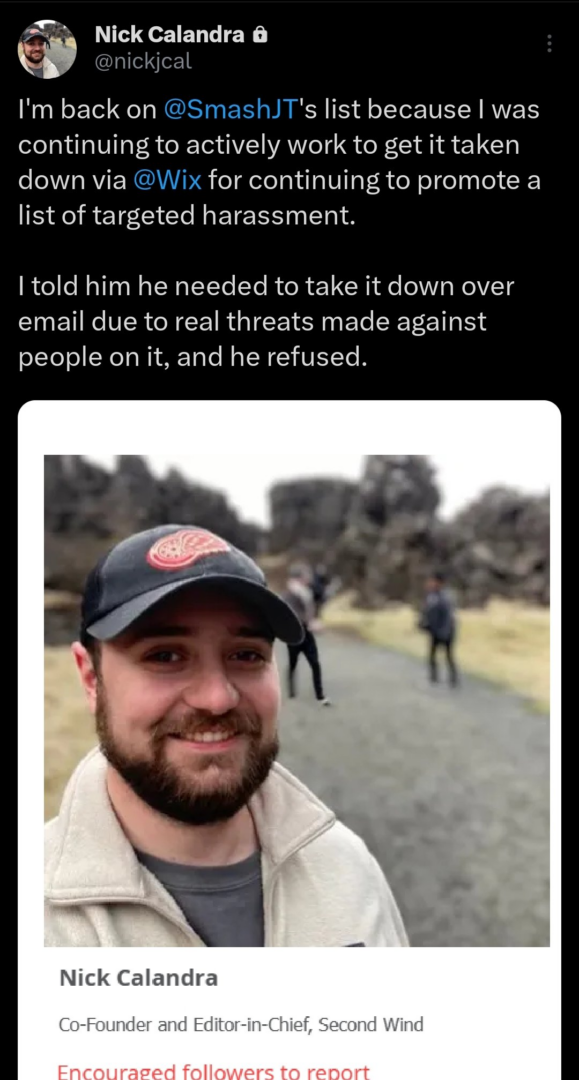Click the Red Wings logo on the cap

188,550
